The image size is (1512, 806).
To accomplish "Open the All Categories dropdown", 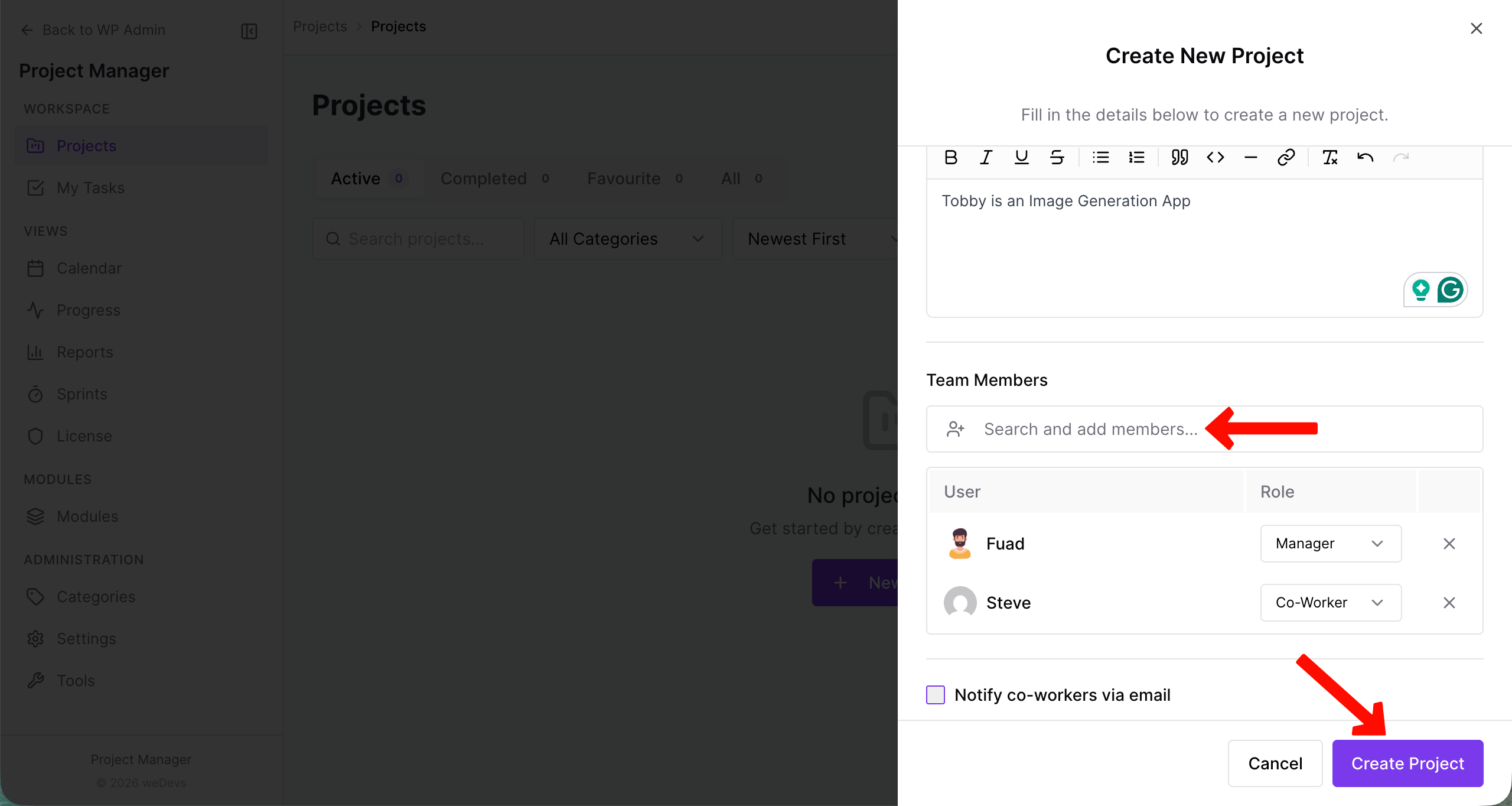I will click(627, 238).
